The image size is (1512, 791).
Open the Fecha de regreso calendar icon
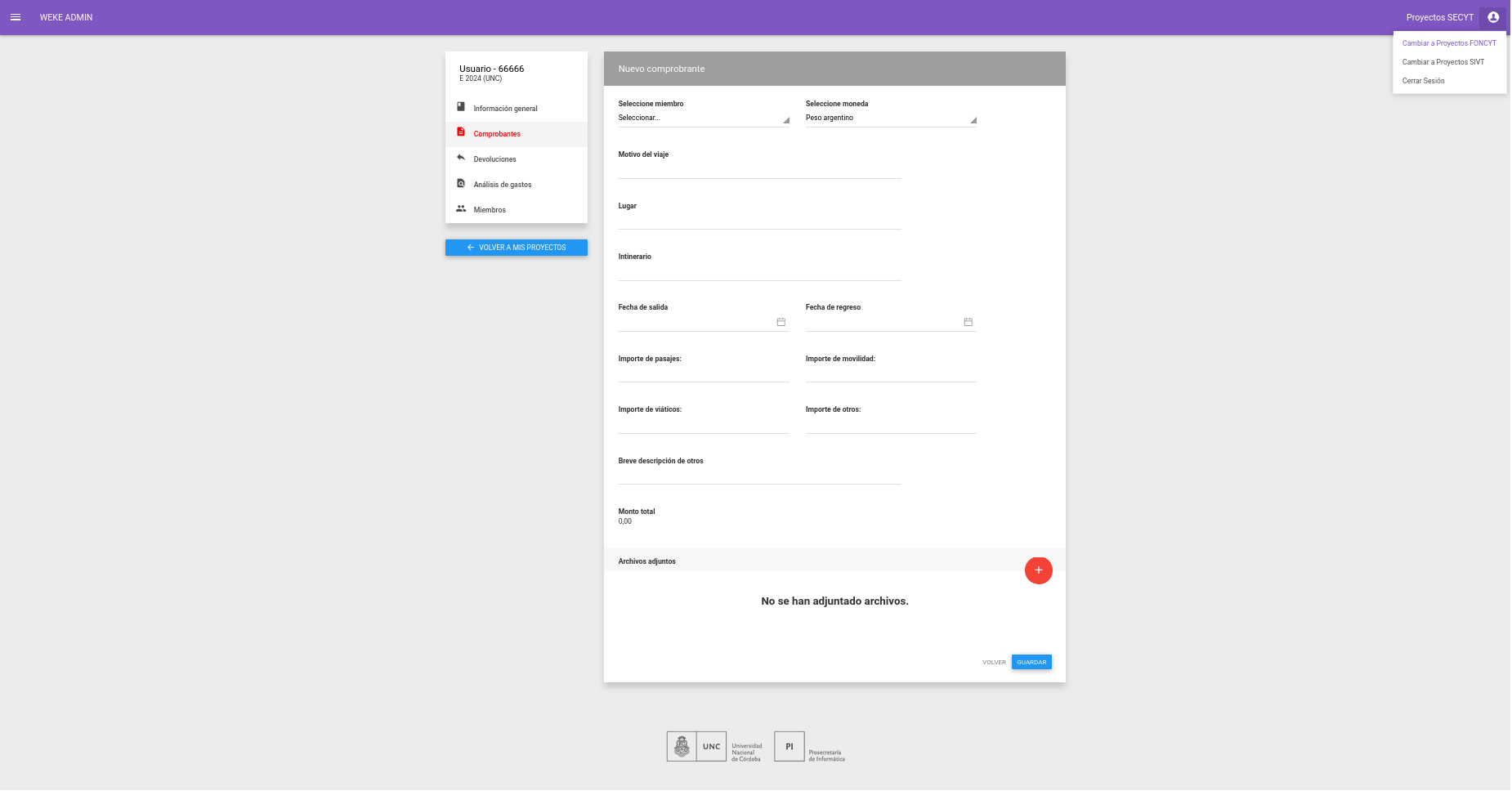pyautogui.click(x=968, y=322)
